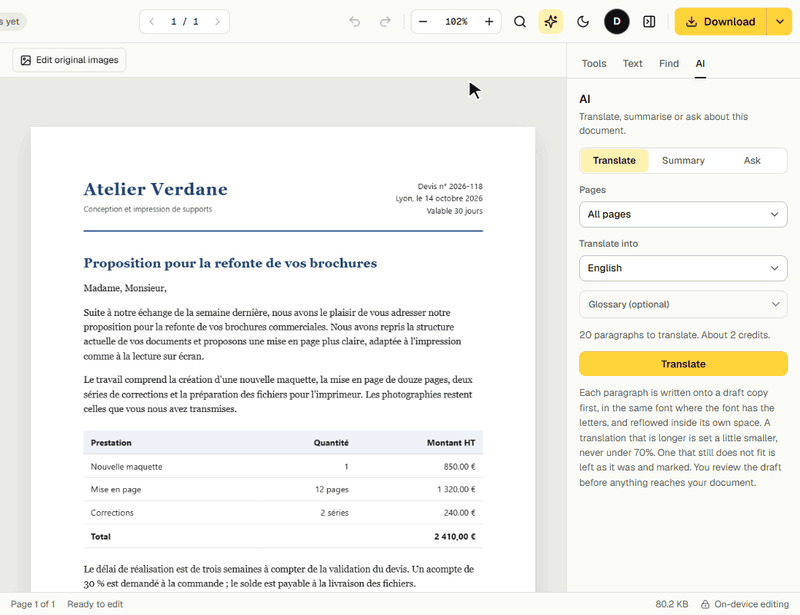Click the 102% zoom value

click(456, 21)
